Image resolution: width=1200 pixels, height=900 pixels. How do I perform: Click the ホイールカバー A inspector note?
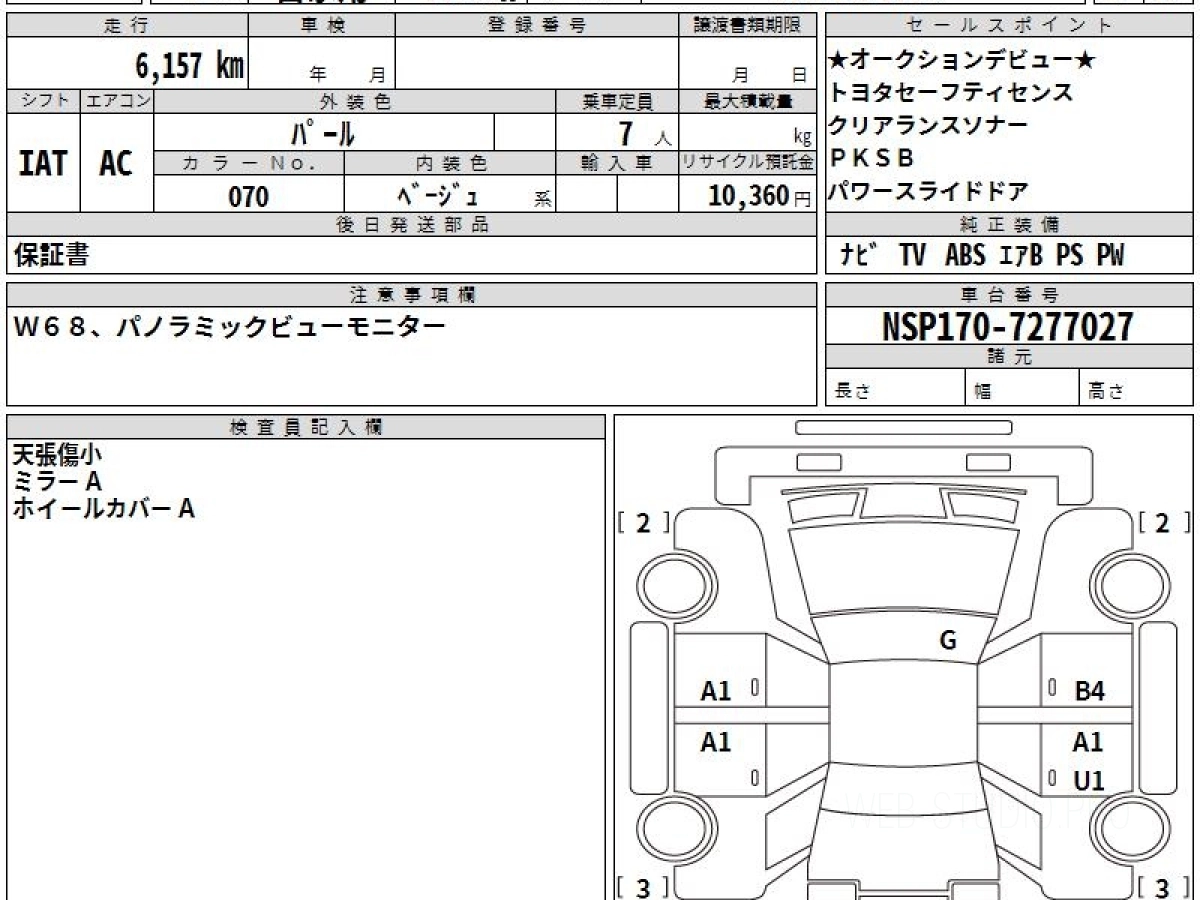pos(103,508)
